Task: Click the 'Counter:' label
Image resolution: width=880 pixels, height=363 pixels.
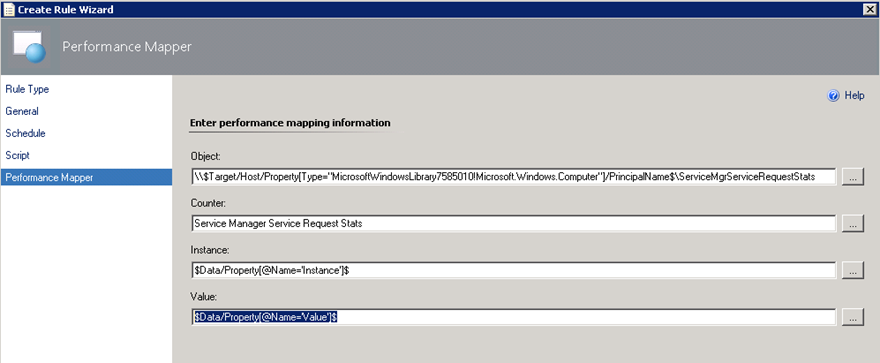Action: coord(208,203)
